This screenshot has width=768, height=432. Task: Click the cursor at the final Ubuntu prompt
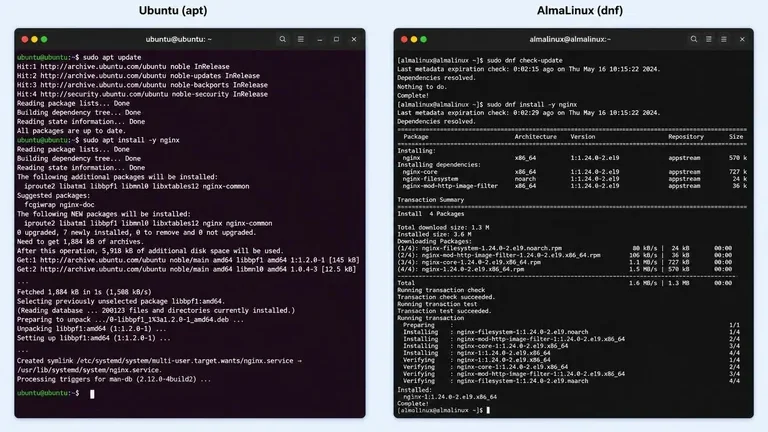(92, 394)
